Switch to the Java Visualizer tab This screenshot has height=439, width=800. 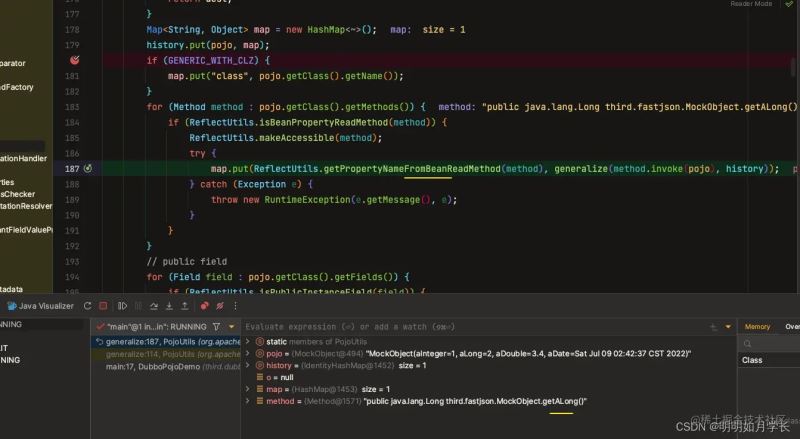pos(40,306)
